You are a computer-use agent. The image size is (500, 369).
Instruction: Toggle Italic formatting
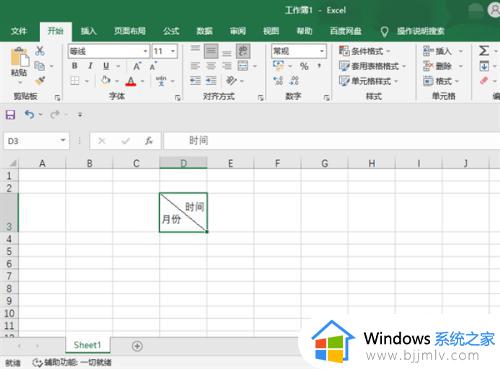pyautogui.click(x=90, y=66)
